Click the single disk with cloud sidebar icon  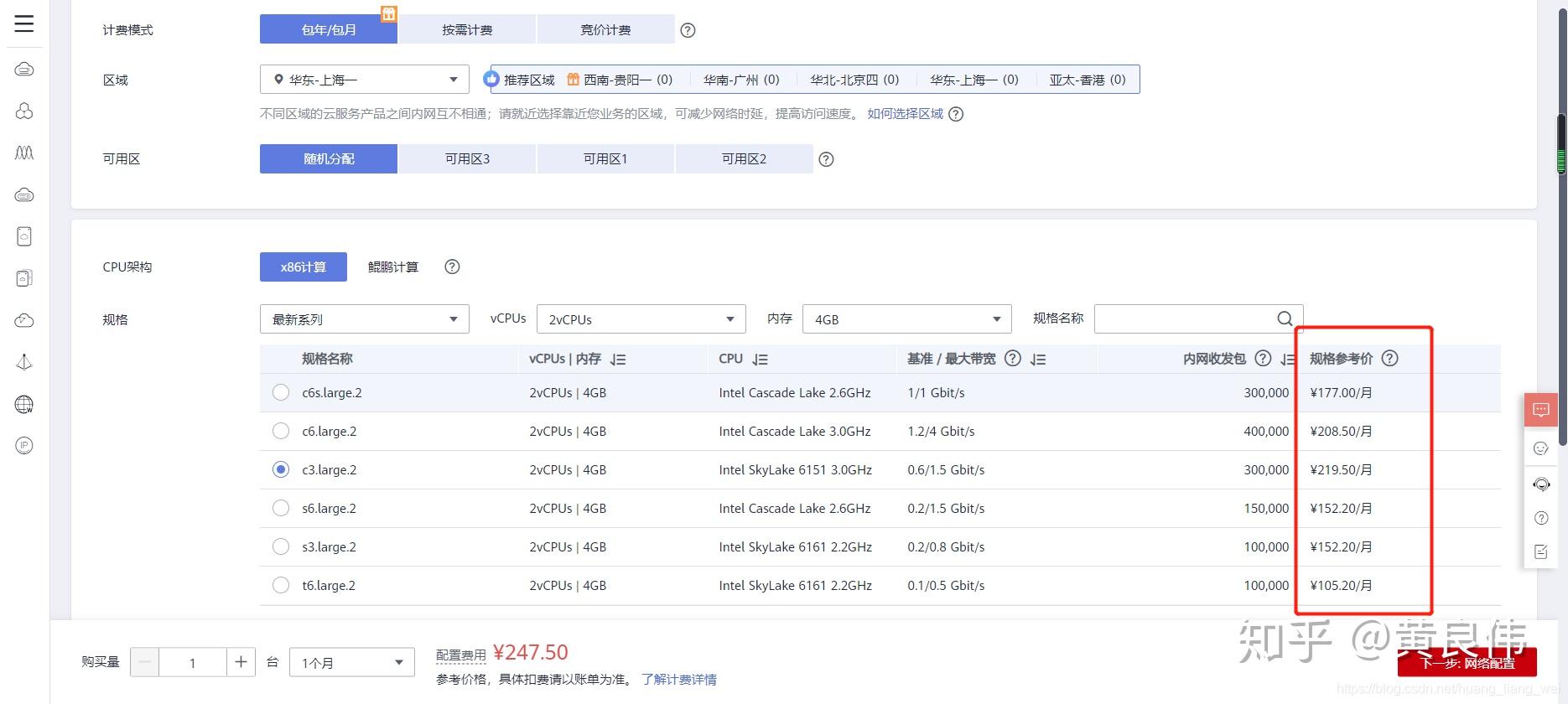24,236
